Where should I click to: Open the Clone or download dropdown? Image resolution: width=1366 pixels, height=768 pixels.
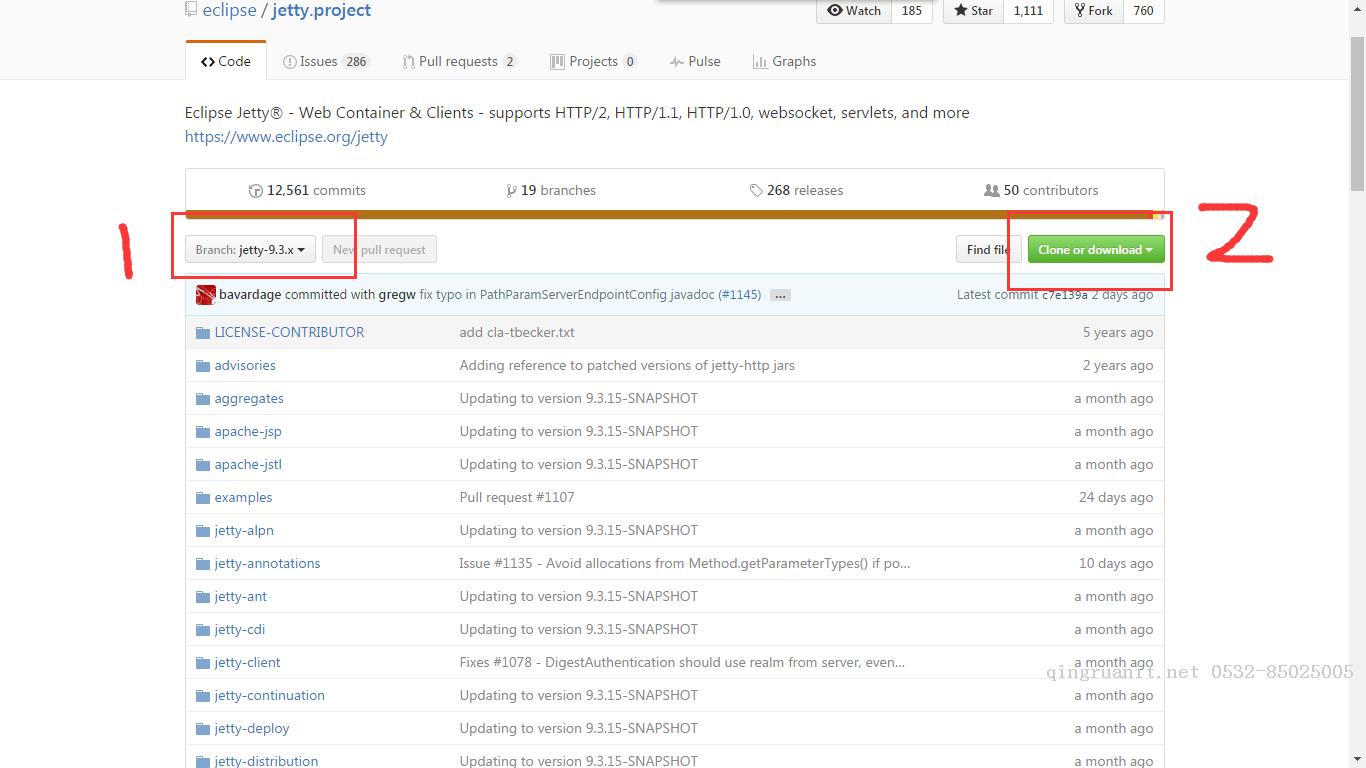(x=1096, y=250)
